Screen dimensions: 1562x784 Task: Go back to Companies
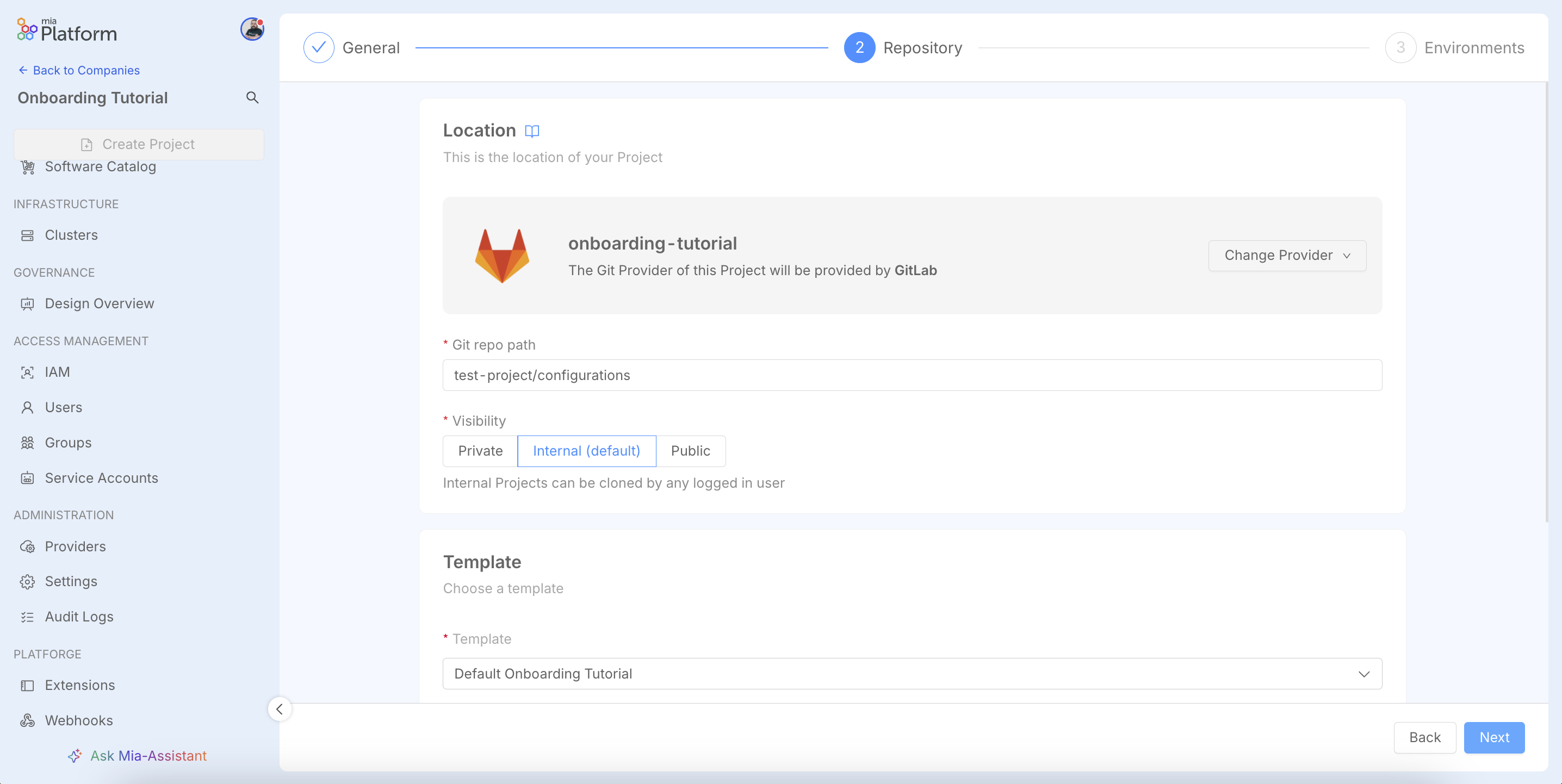pyautogui.click(x=79, y=70)
